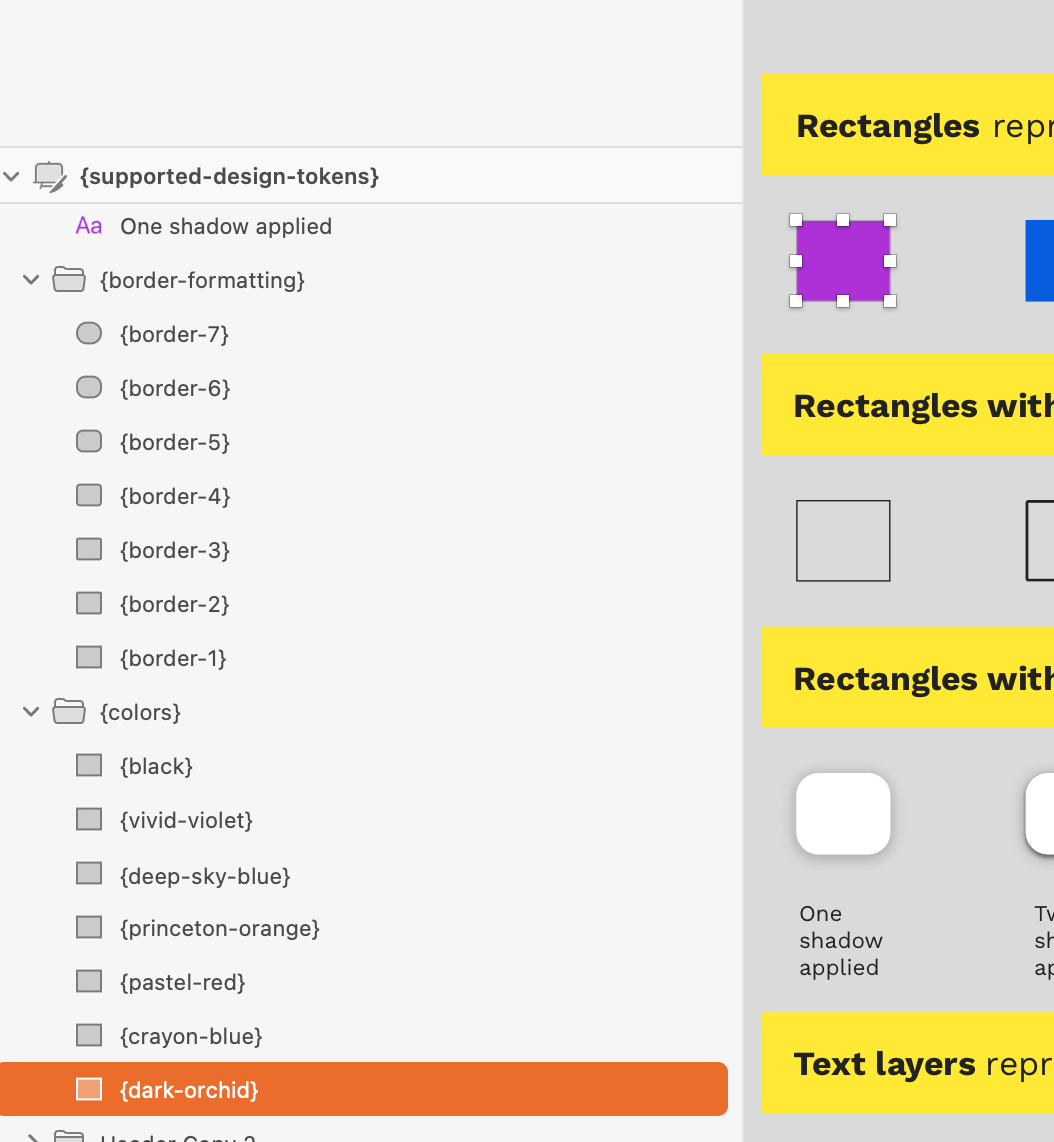Click the folder icon of {colors} group
This screenshot has height=1142, width=1054.
[x=69, y=712]
